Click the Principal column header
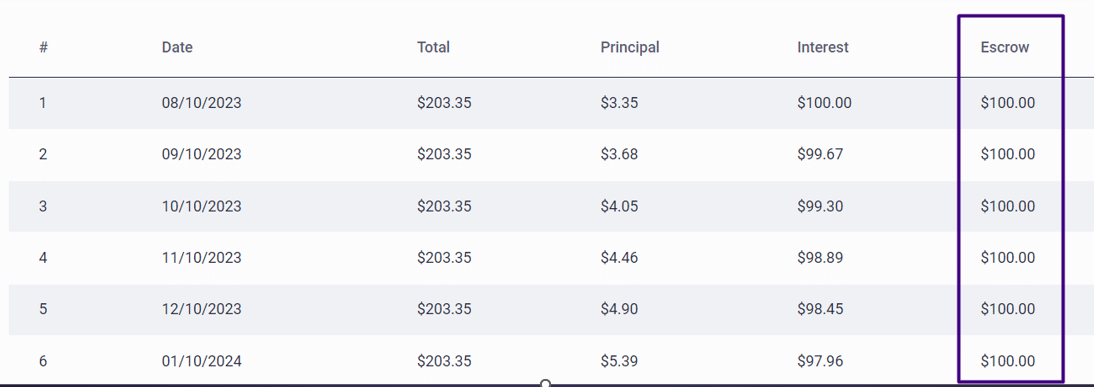The height and width of the screenshot is (387, 1094). [629, 47]
